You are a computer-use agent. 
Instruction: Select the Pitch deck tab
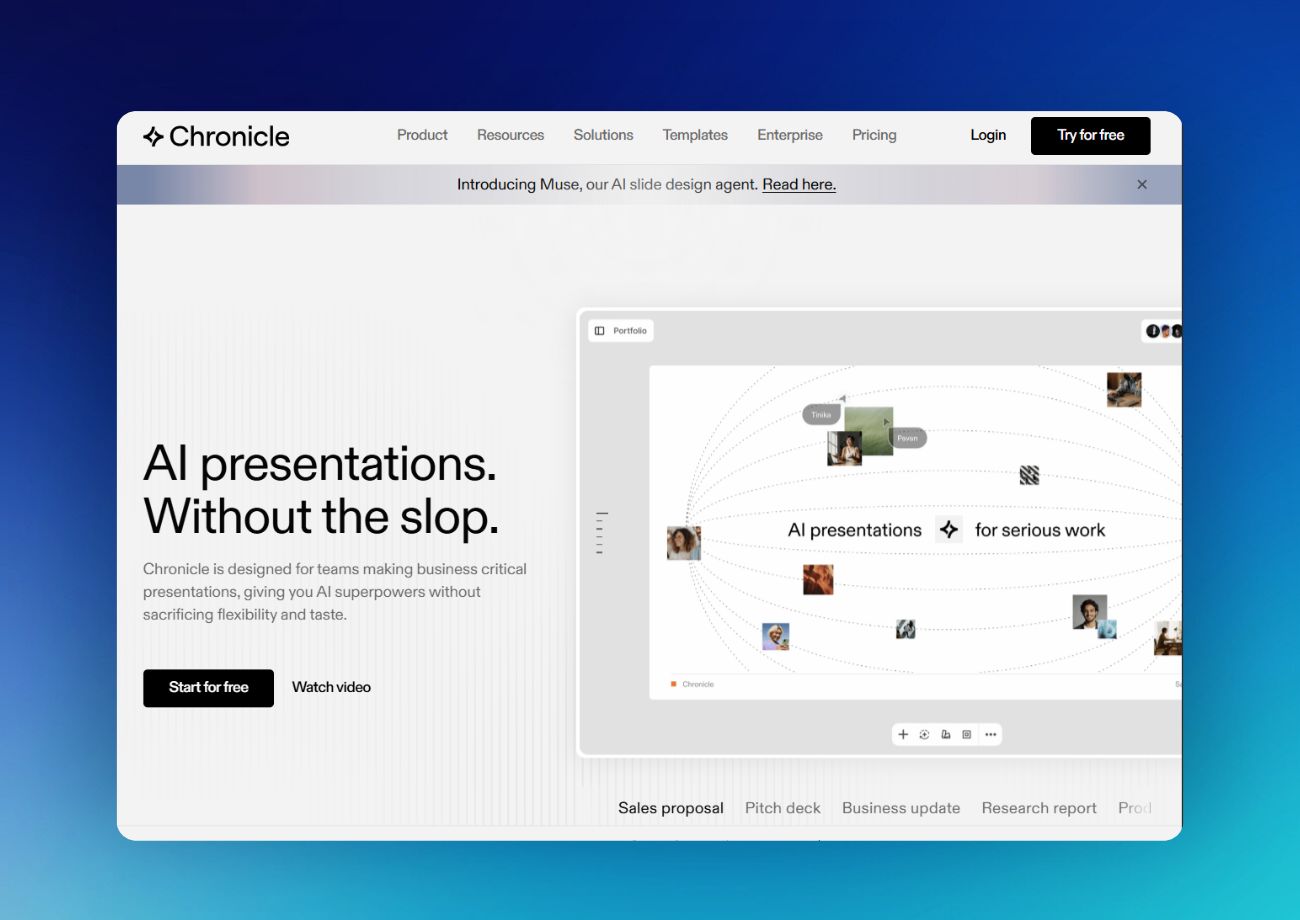click(782, 808)
